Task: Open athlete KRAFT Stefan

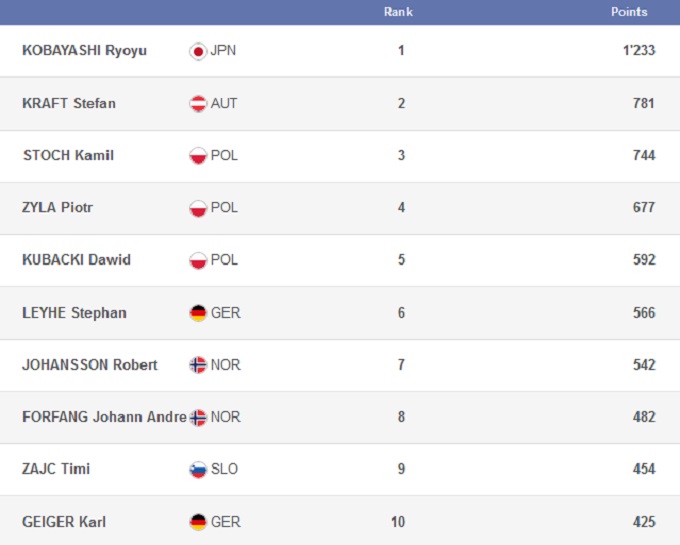Action: pos(68,103)
